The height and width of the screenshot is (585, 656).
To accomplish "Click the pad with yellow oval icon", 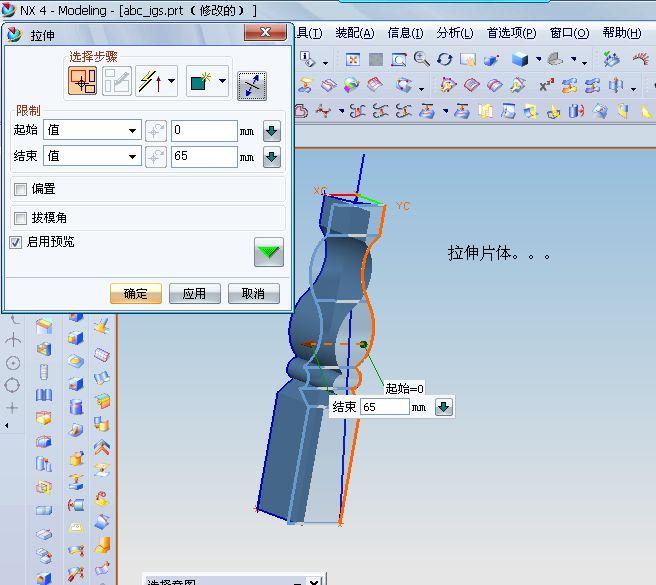I will coord(76,361).
